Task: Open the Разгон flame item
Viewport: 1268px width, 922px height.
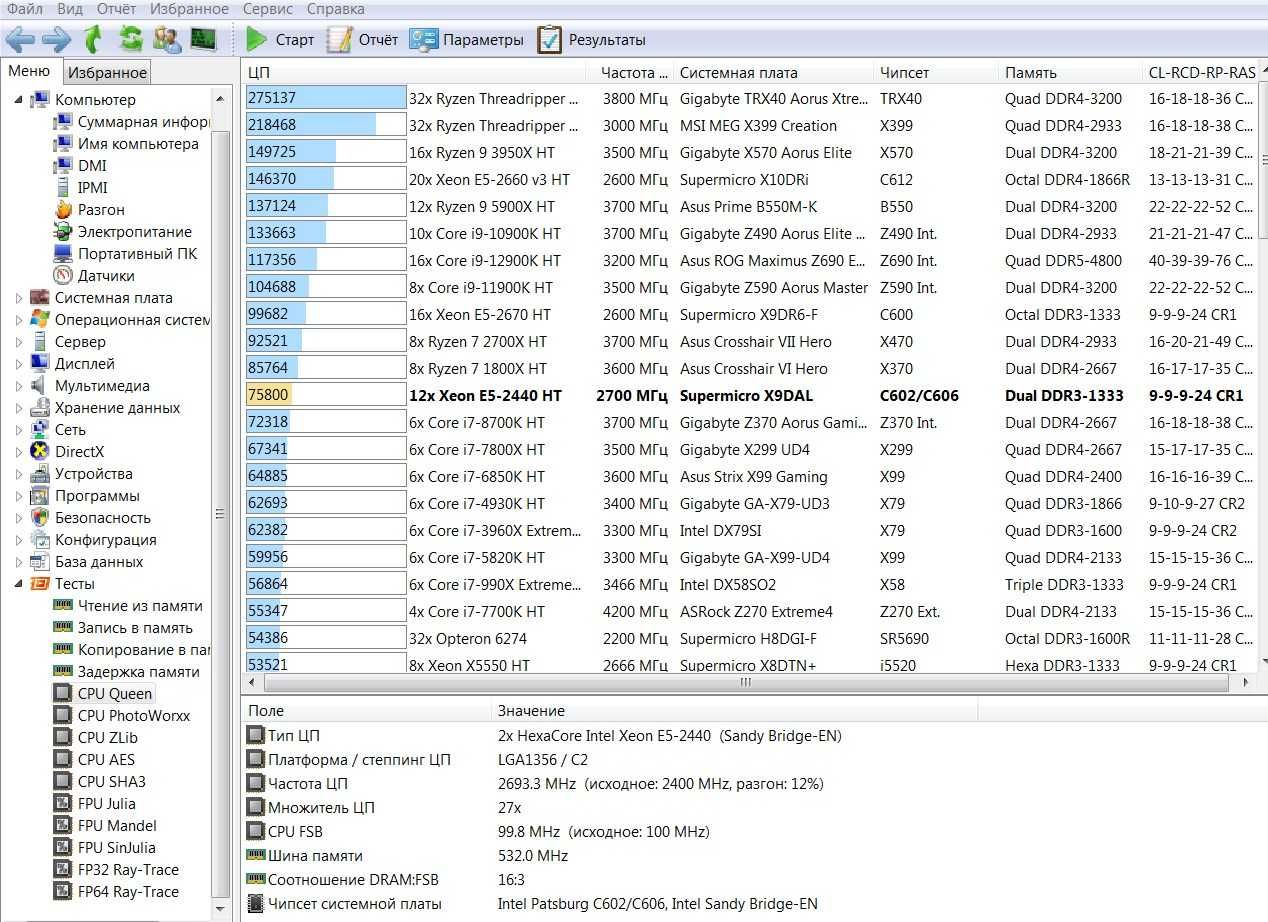Action: 89,210
